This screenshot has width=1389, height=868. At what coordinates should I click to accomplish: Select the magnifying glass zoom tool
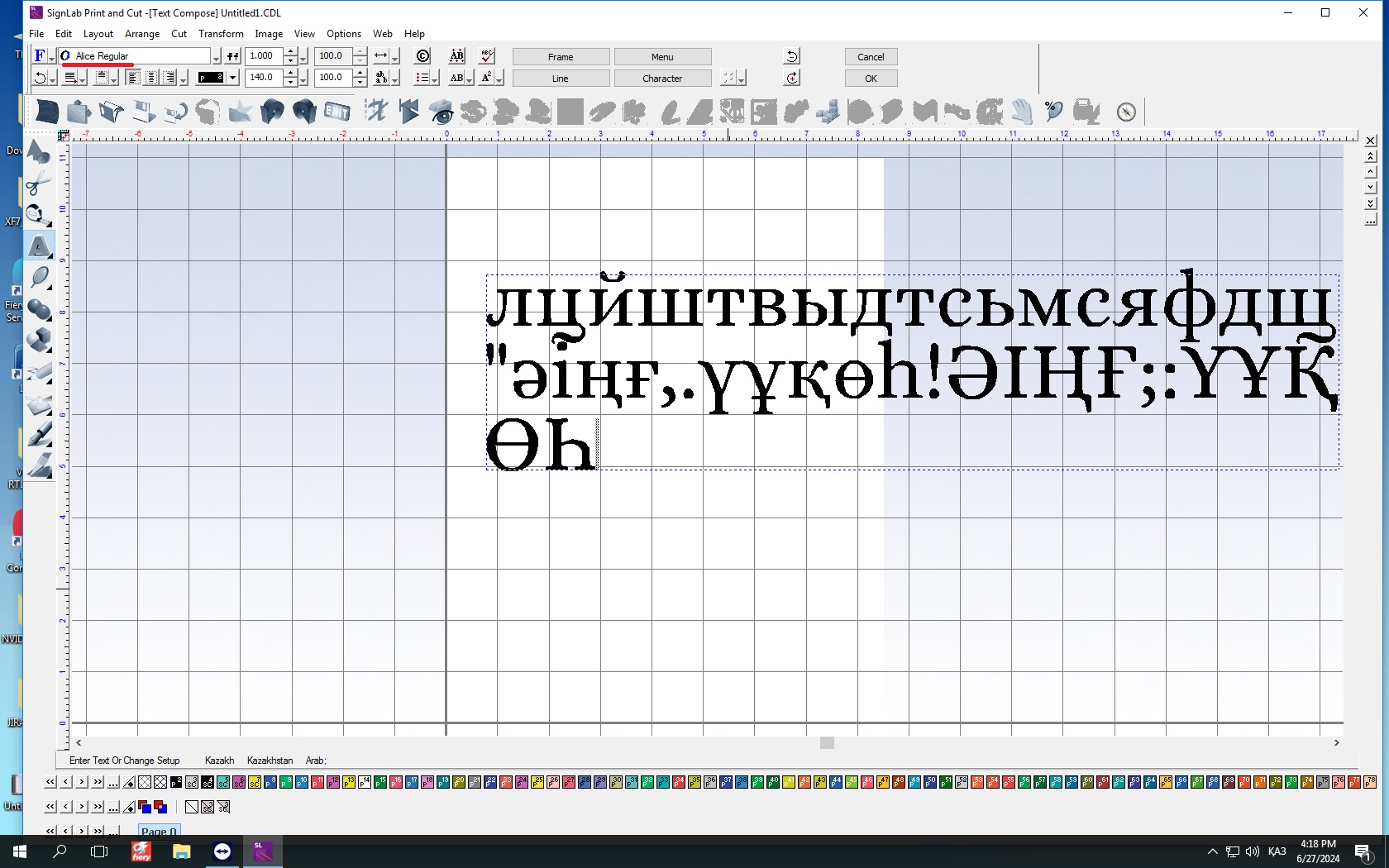tap(38, 277)
